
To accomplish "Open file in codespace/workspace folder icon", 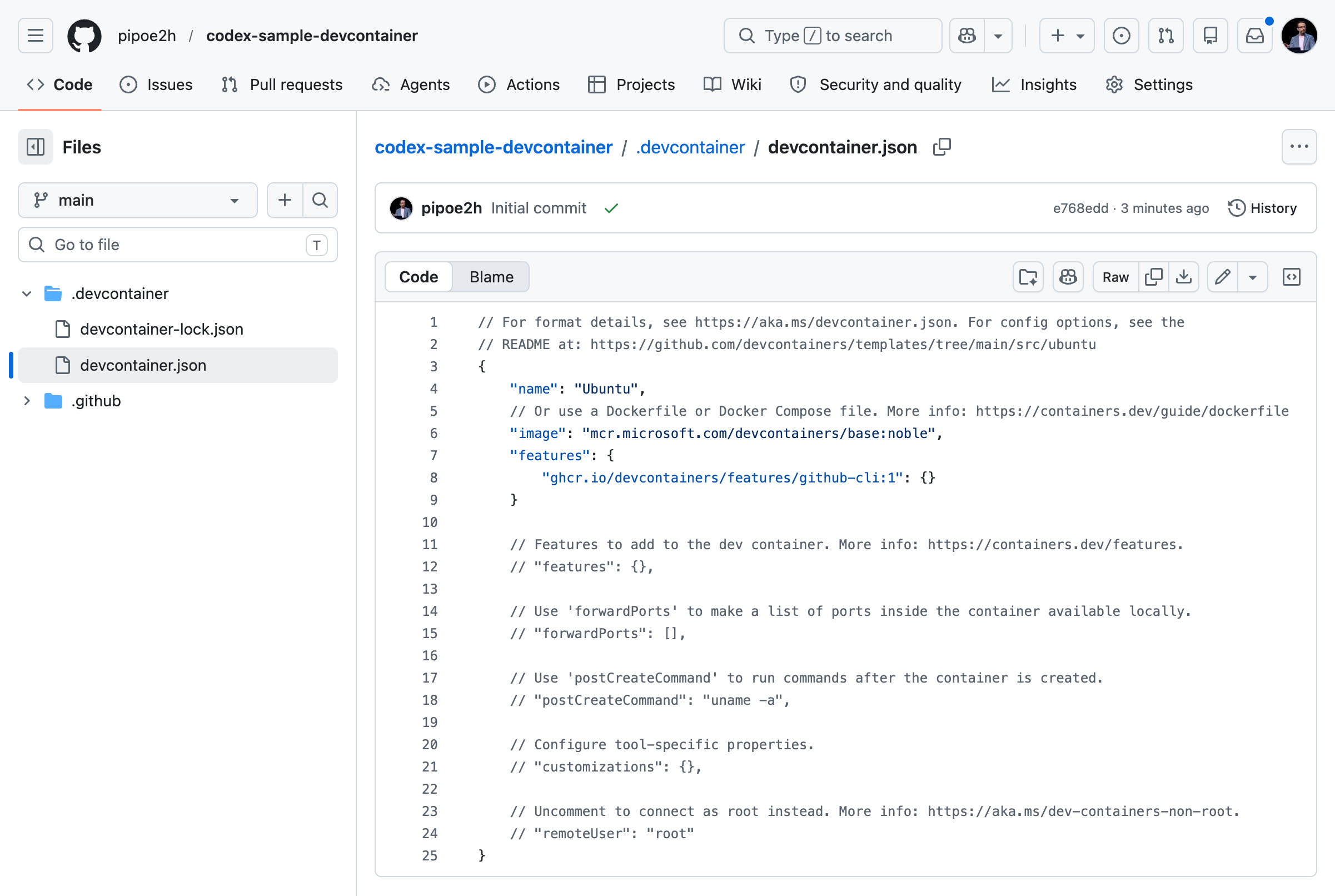I will tap(1028, 277).
